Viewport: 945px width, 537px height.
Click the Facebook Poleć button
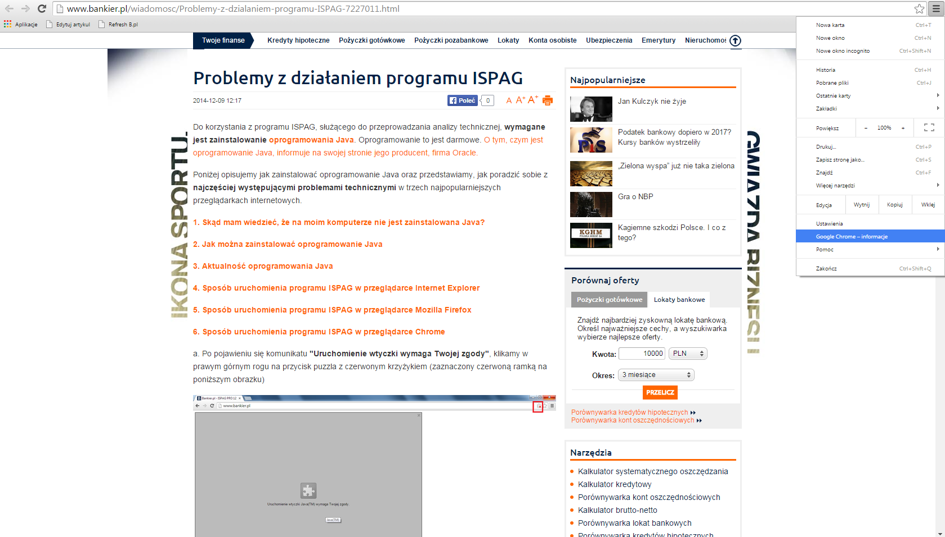coord(462,101)
